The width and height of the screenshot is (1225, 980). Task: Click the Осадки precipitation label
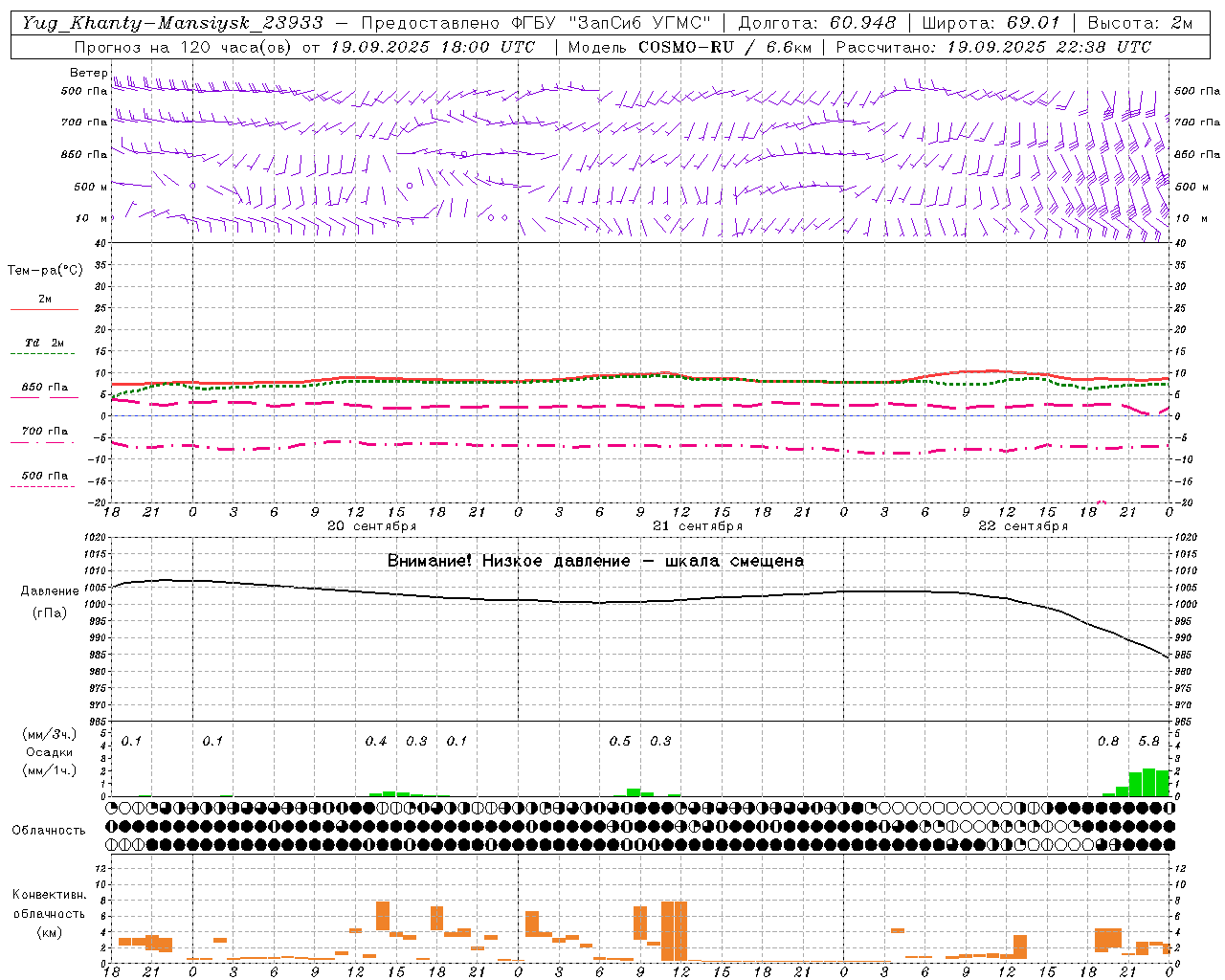[50, 752]
